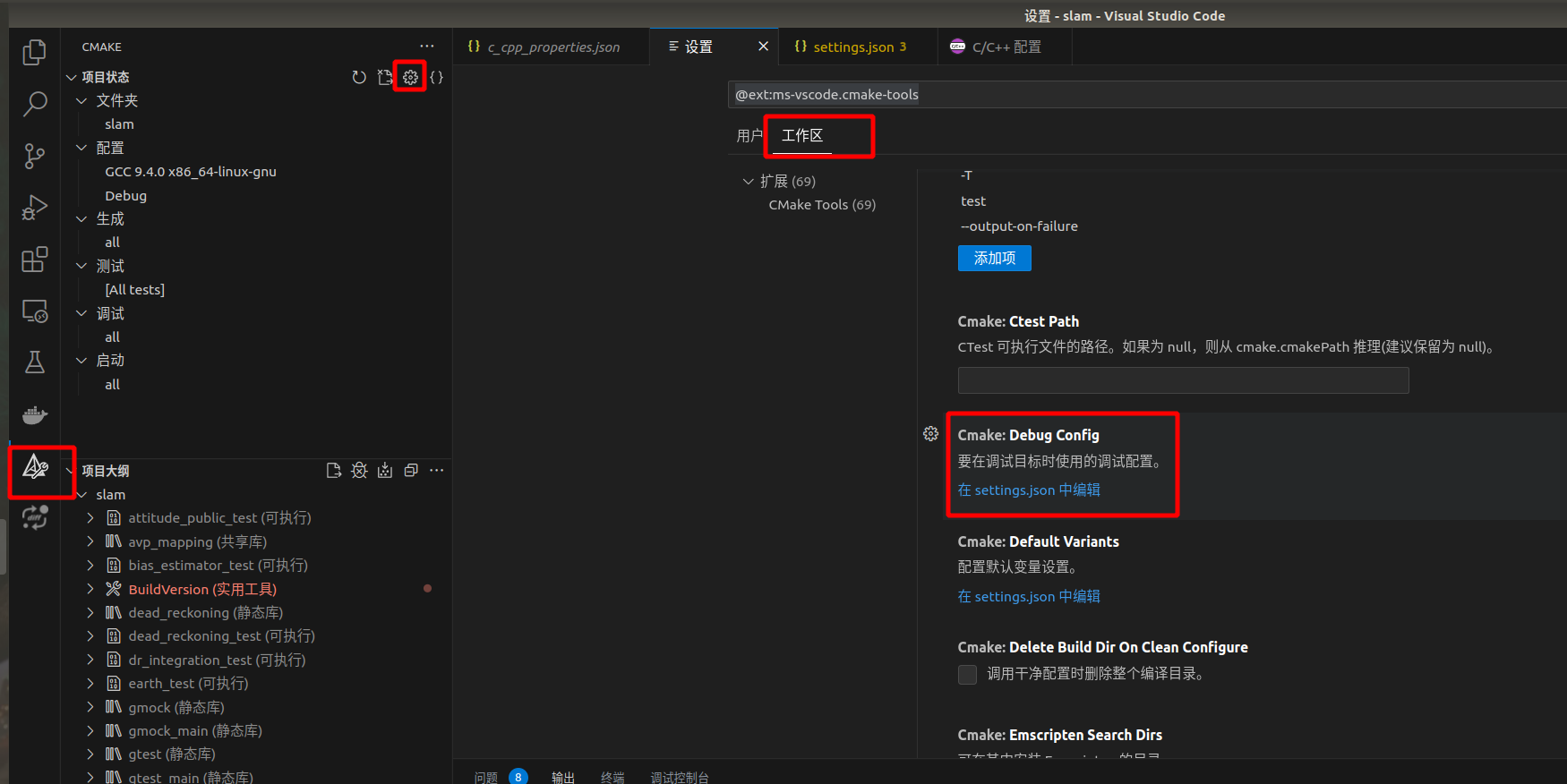Open the 调试控制台 panel tab
This screenshot has height=784, width=1567.
680,778
